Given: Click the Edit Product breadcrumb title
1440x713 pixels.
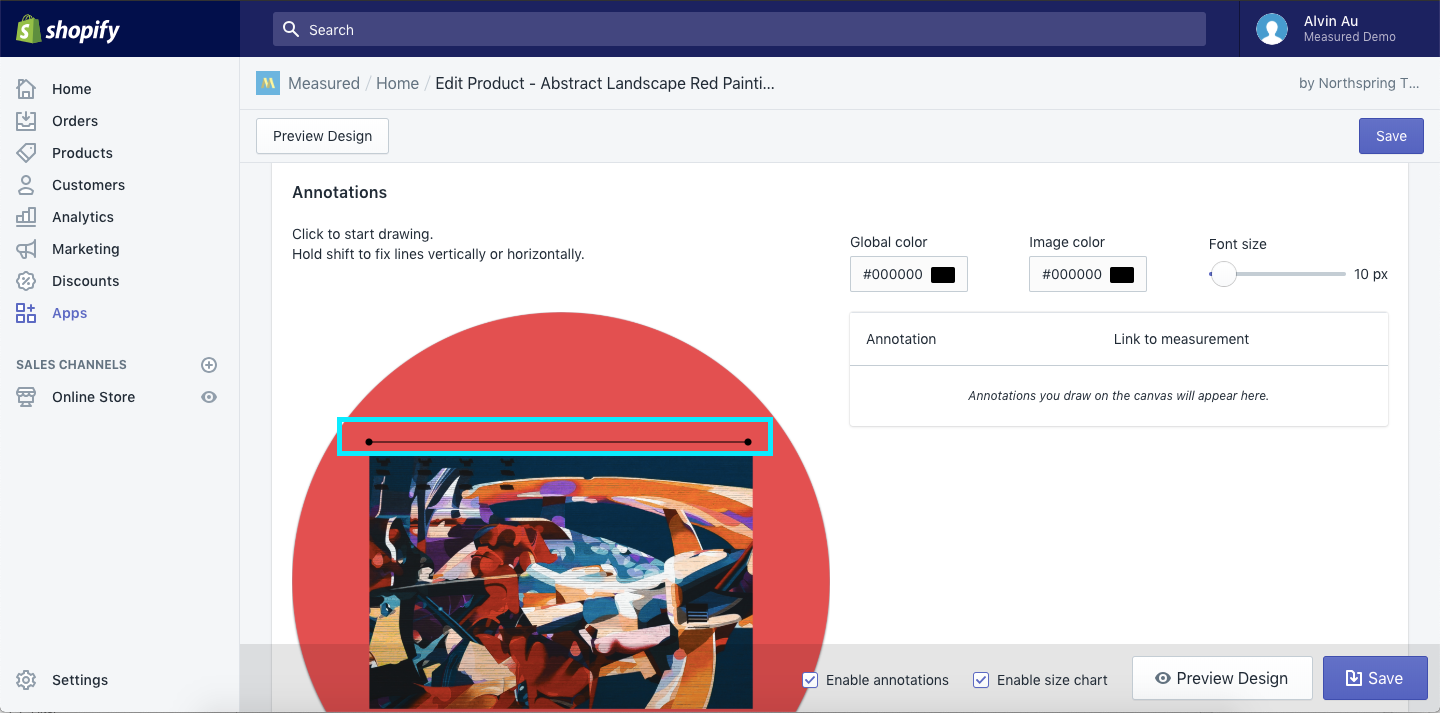Looking at the screenshot, I should 605,83.
